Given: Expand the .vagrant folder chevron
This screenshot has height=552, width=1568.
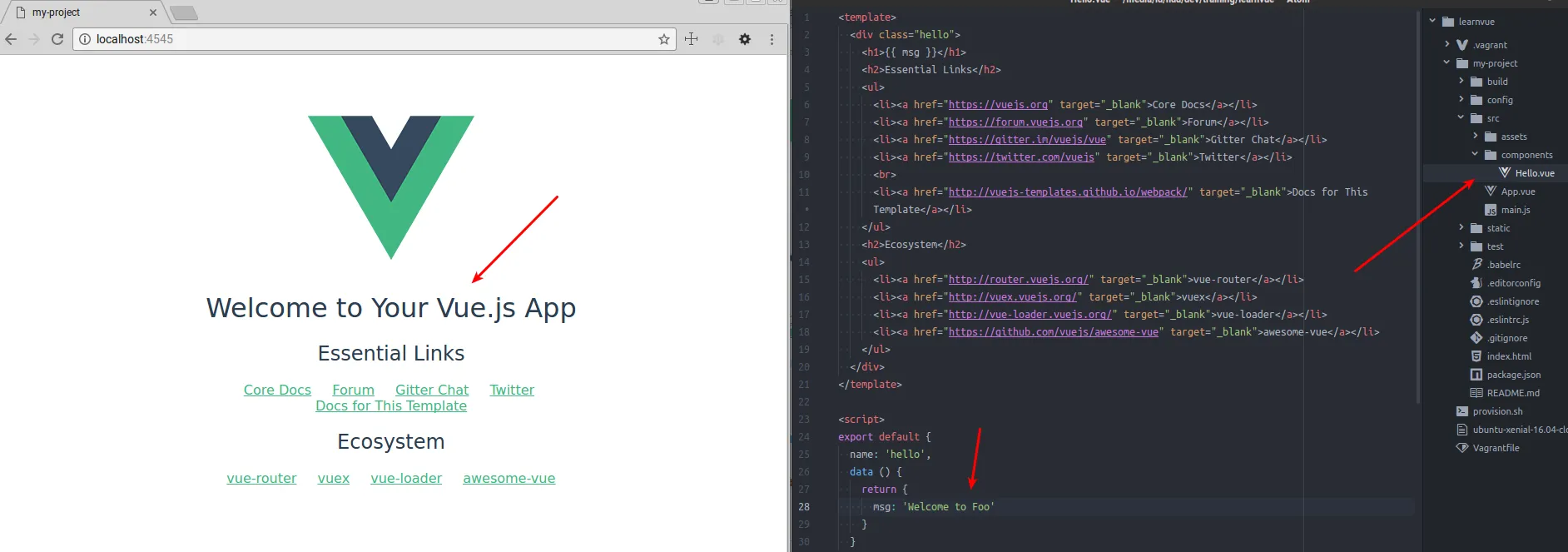Looking at the screenshot, I should point(1446,44).
